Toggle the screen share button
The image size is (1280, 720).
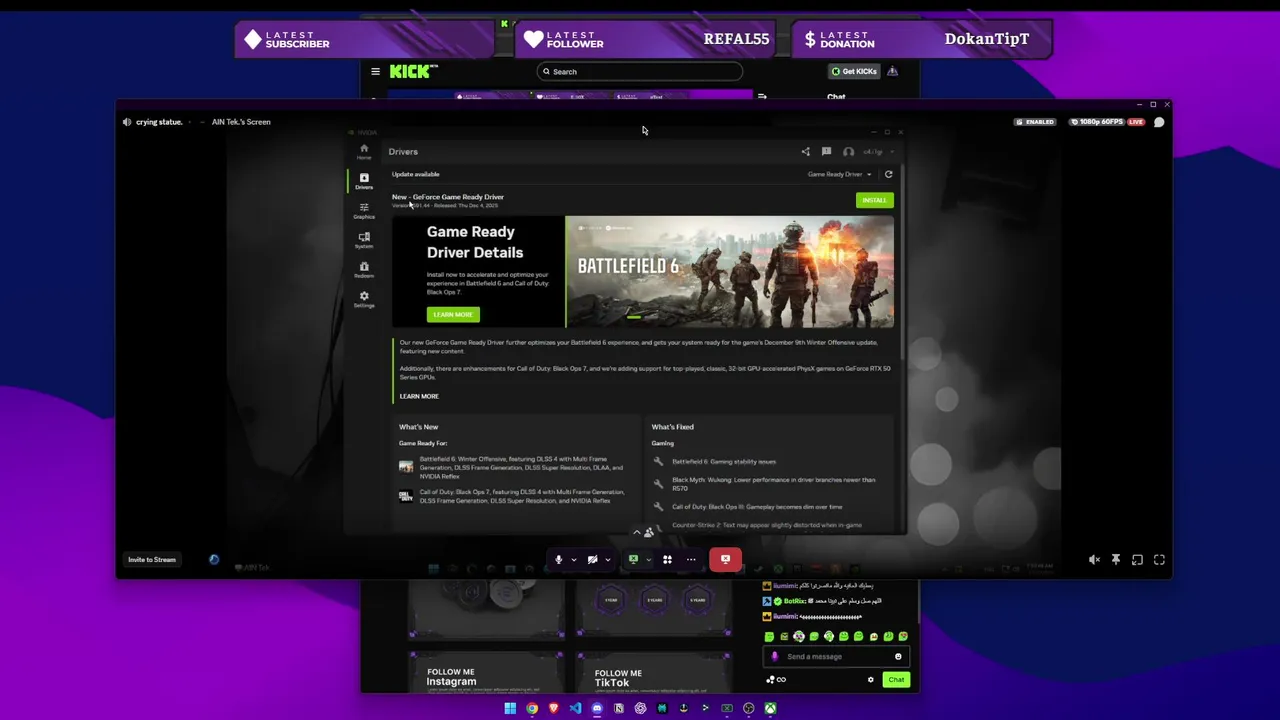(633, 560)
